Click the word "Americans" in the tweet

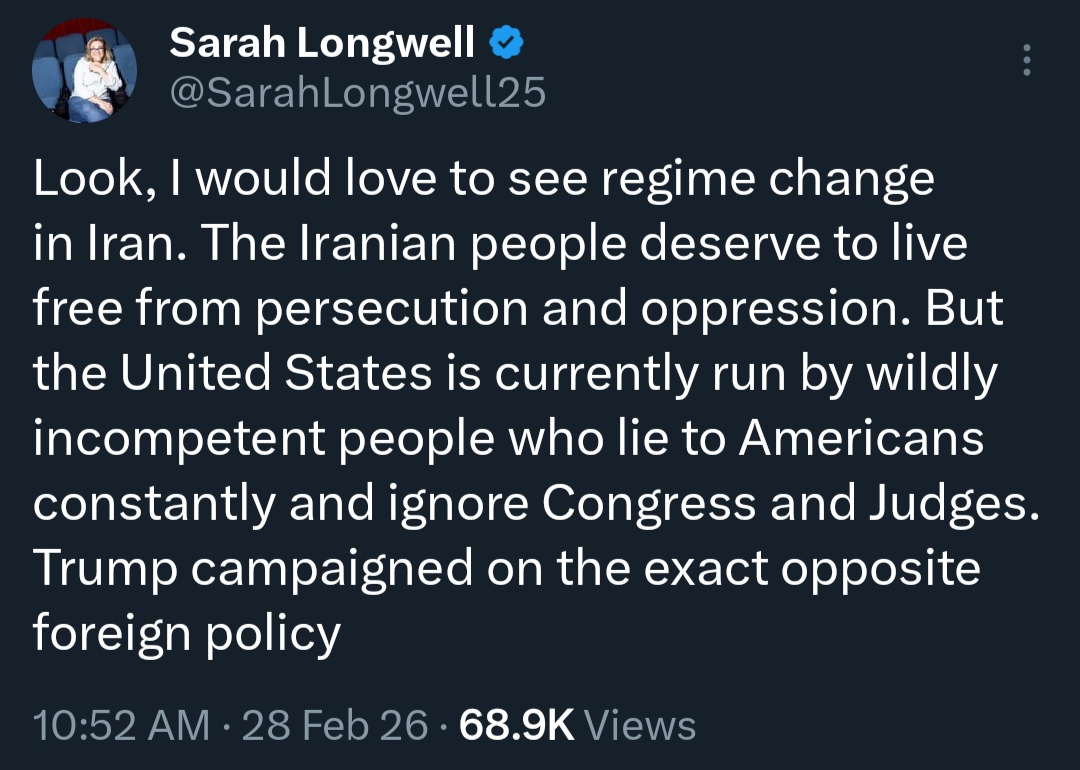click(x=861, y=439)
